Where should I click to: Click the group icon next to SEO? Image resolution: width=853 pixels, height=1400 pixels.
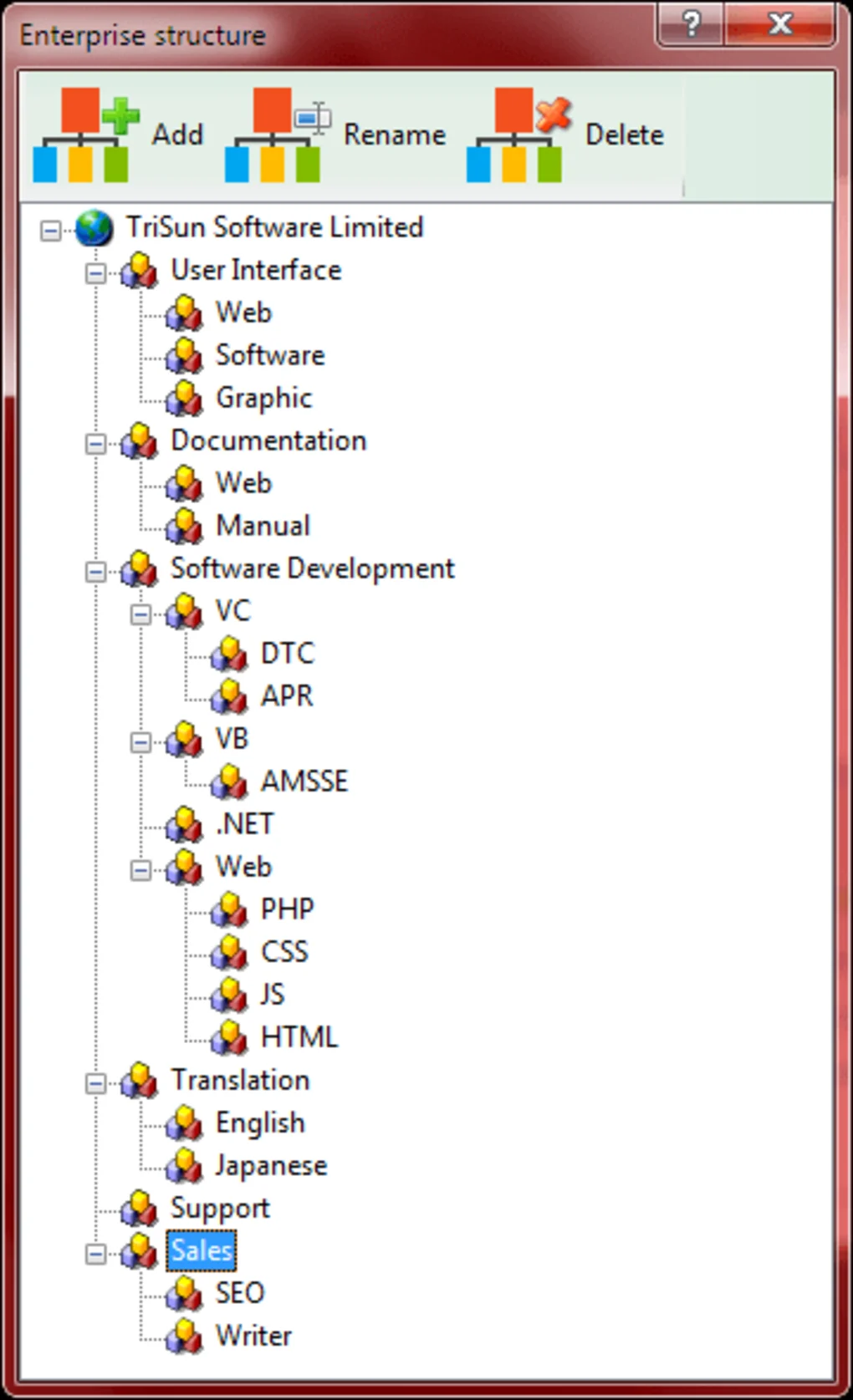point(184,1294)
